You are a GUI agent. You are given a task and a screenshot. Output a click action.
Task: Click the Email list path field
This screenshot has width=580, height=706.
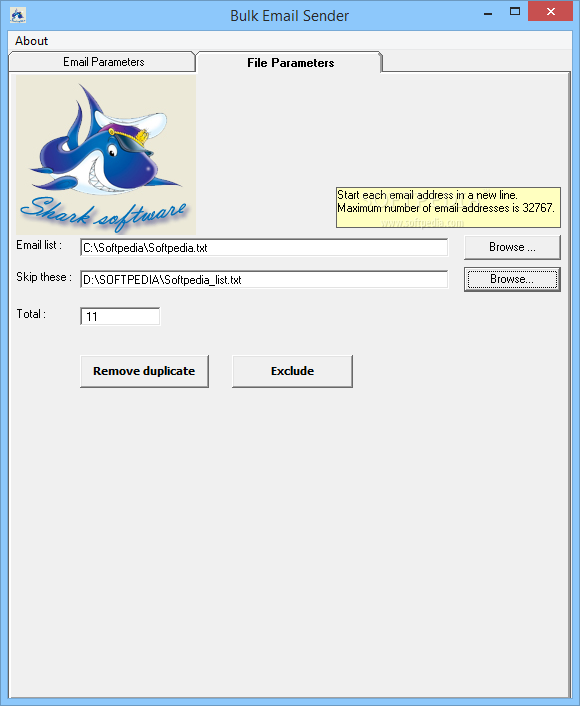coord(264,248)
